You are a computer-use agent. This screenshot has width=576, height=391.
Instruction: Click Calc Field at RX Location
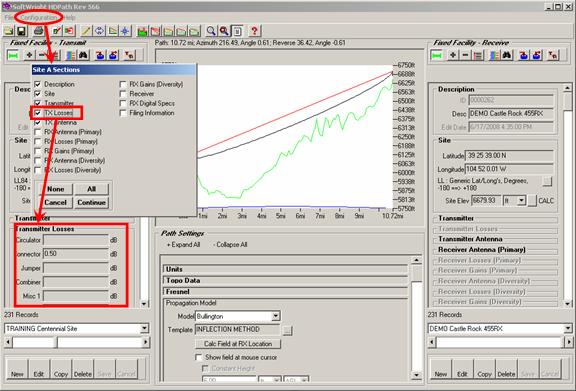coord(238,344)
